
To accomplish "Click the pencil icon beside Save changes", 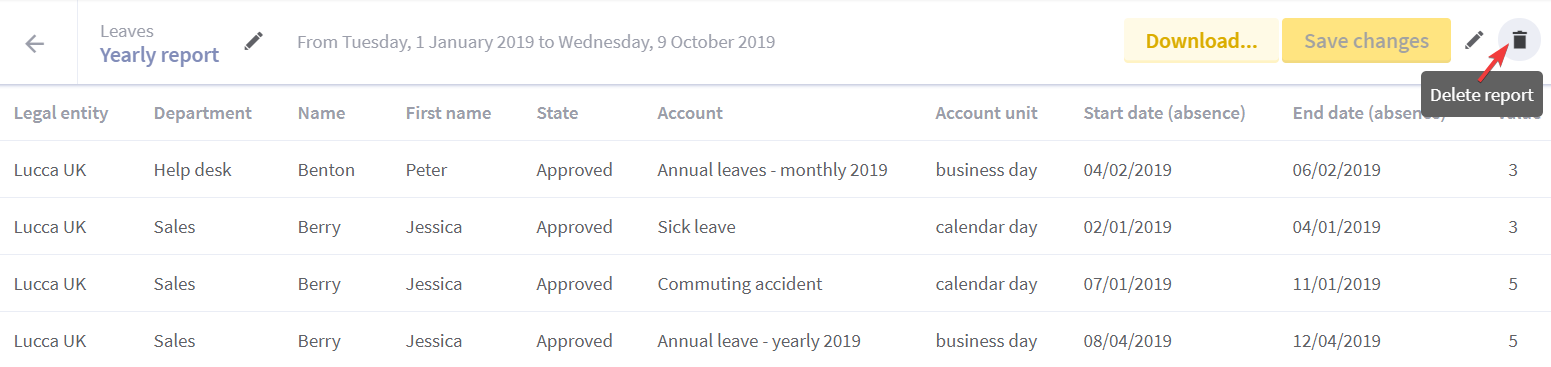I will point(1474,40).
